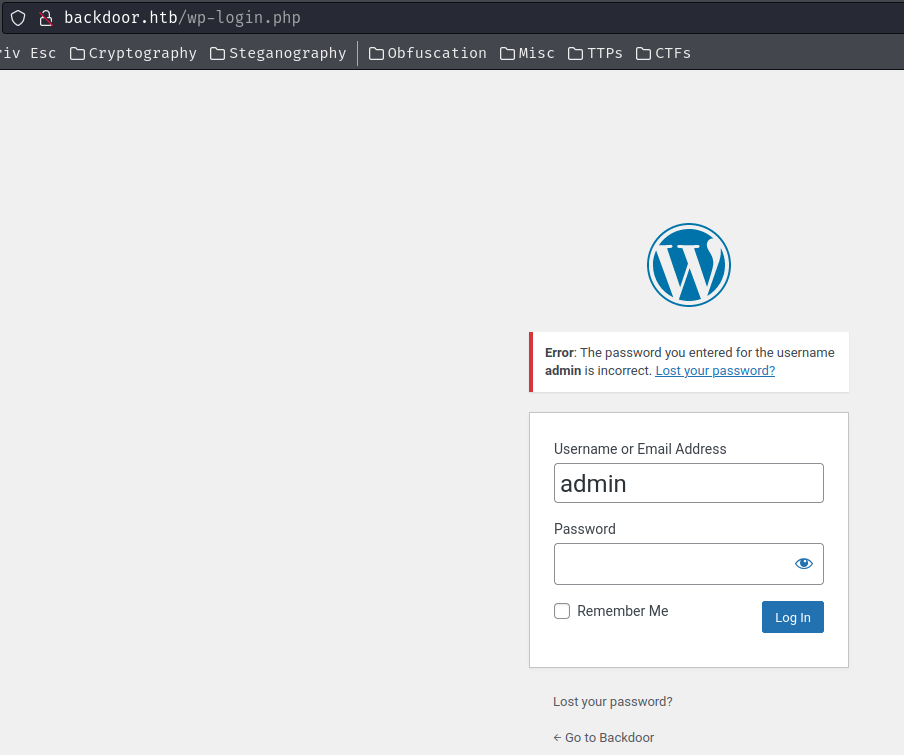Open the Cryptography bookmarks folder
This screenshot has width=904, height=755.
pyautogui.click(x=133, y=53)
